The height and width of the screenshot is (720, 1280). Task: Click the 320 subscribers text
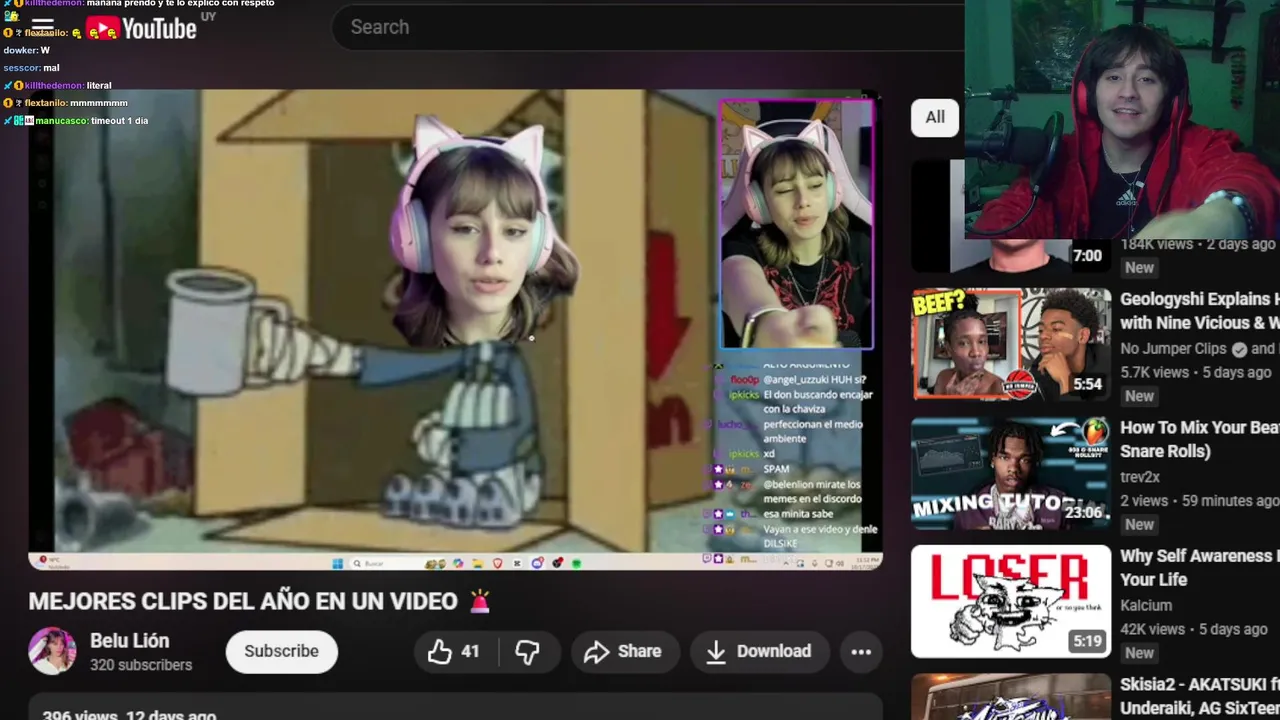tap(141, 665)
